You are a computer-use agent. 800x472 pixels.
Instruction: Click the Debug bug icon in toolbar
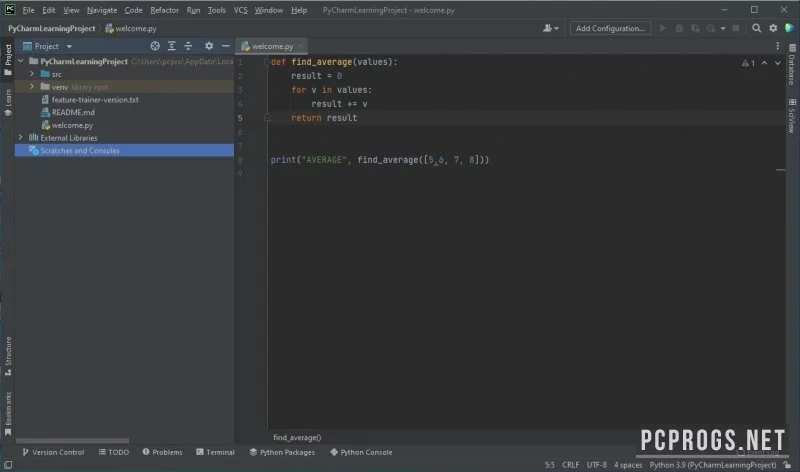click(x=679, y=29)
